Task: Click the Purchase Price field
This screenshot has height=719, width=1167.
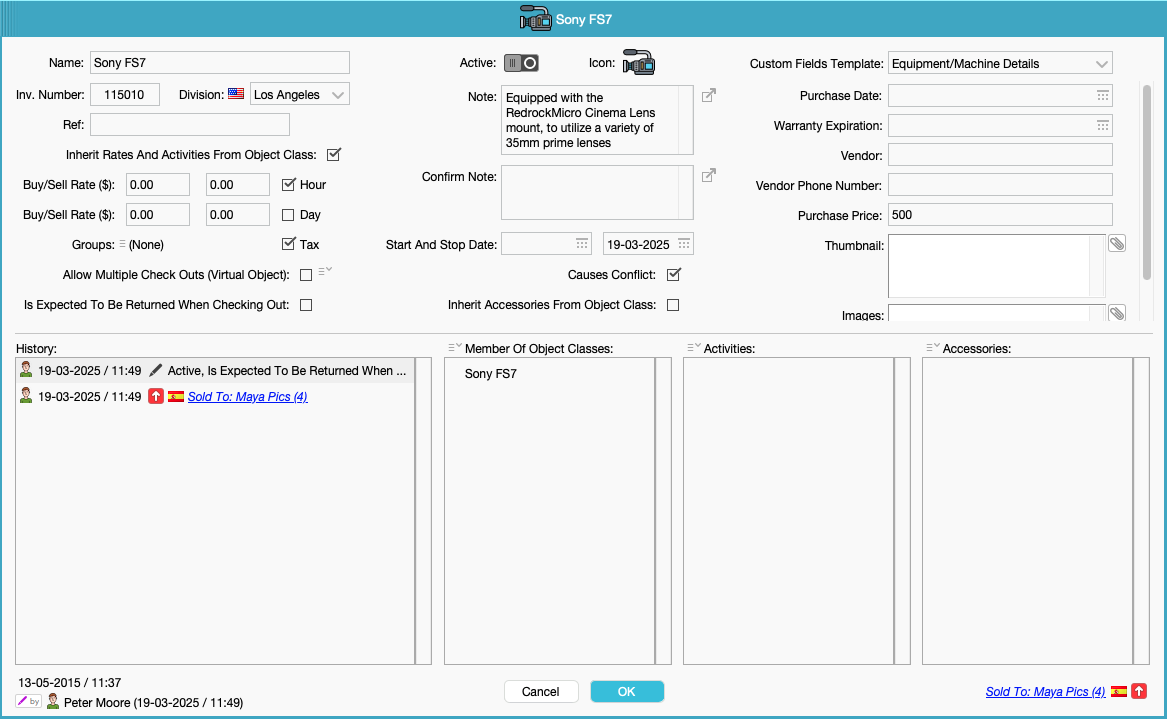Action: point(1000,215)
